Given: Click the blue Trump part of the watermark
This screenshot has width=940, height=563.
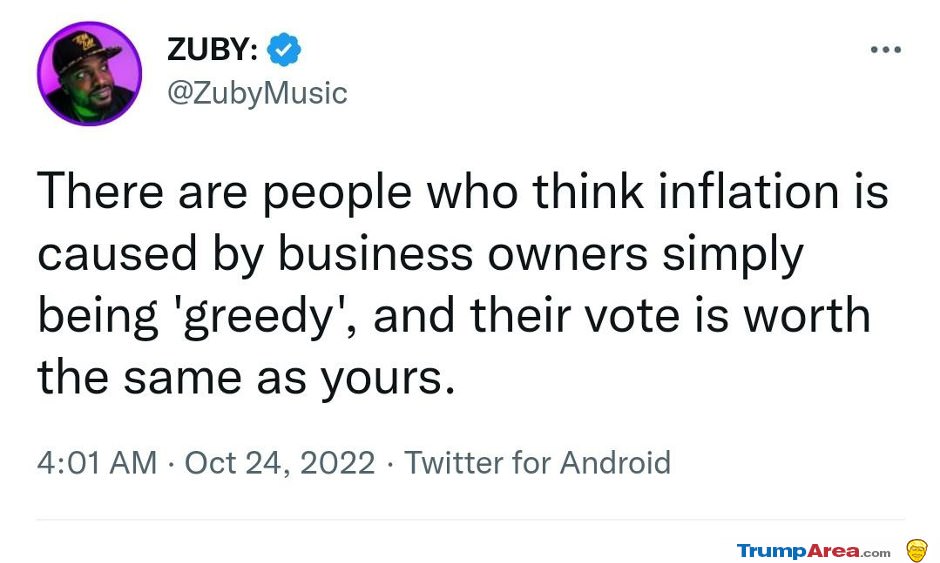Looking at the screenshot, I should pyautogui.click(x=772, y=550).
